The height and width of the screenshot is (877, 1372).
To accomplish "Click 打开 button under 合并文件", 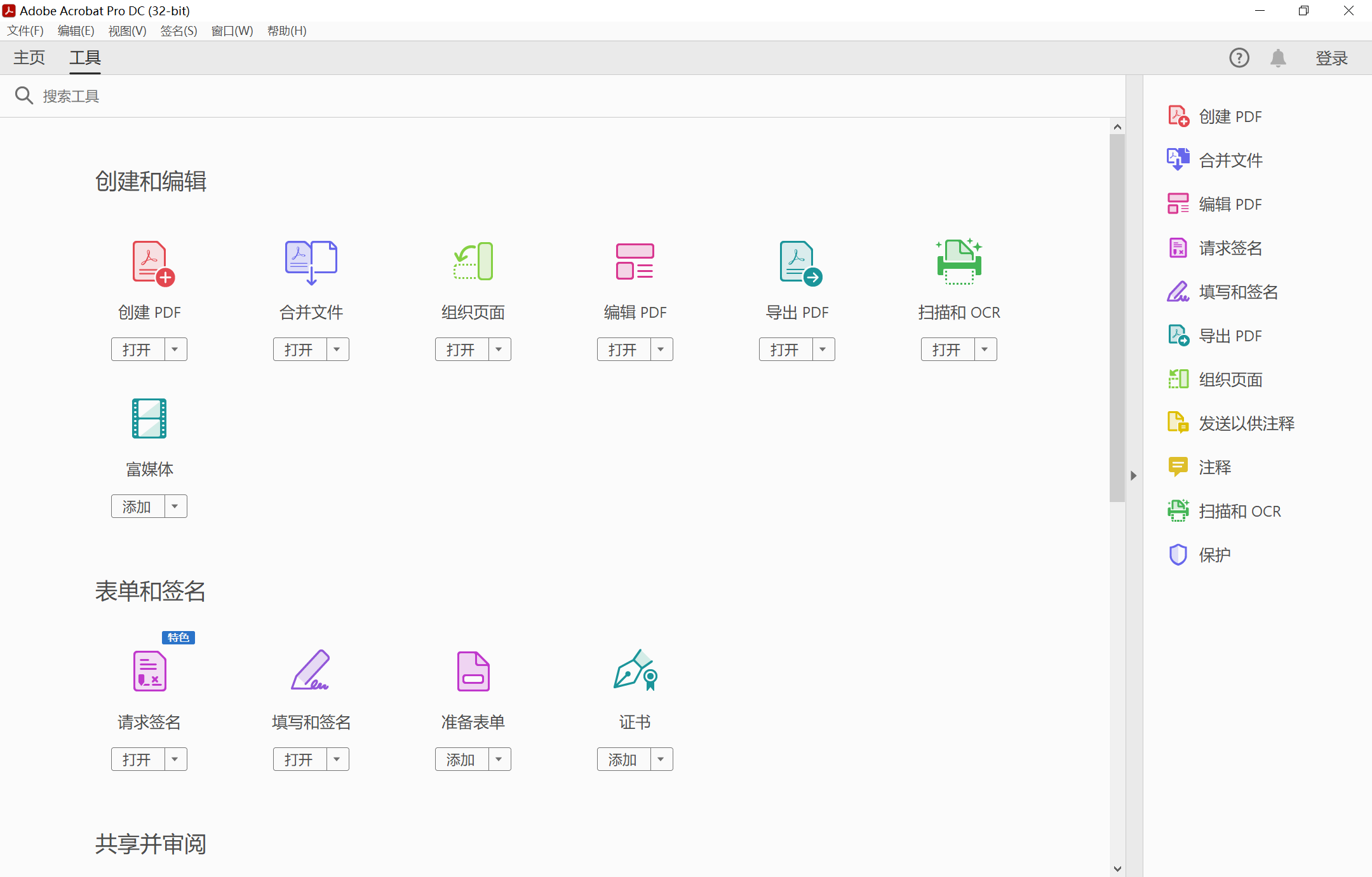I will click(x=300, y=350).
